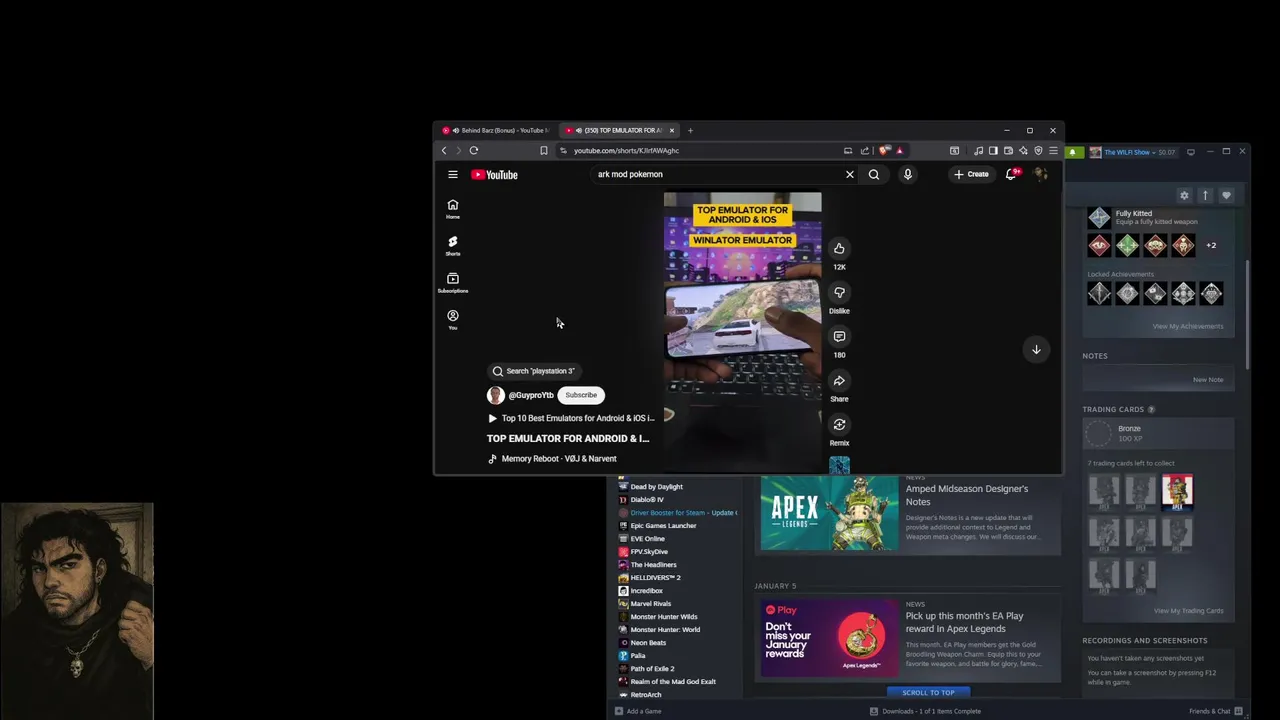This screenshot has height=720, width=1280.
Task: Open Shorts in the YouTube sidebar
Action: 452,246
